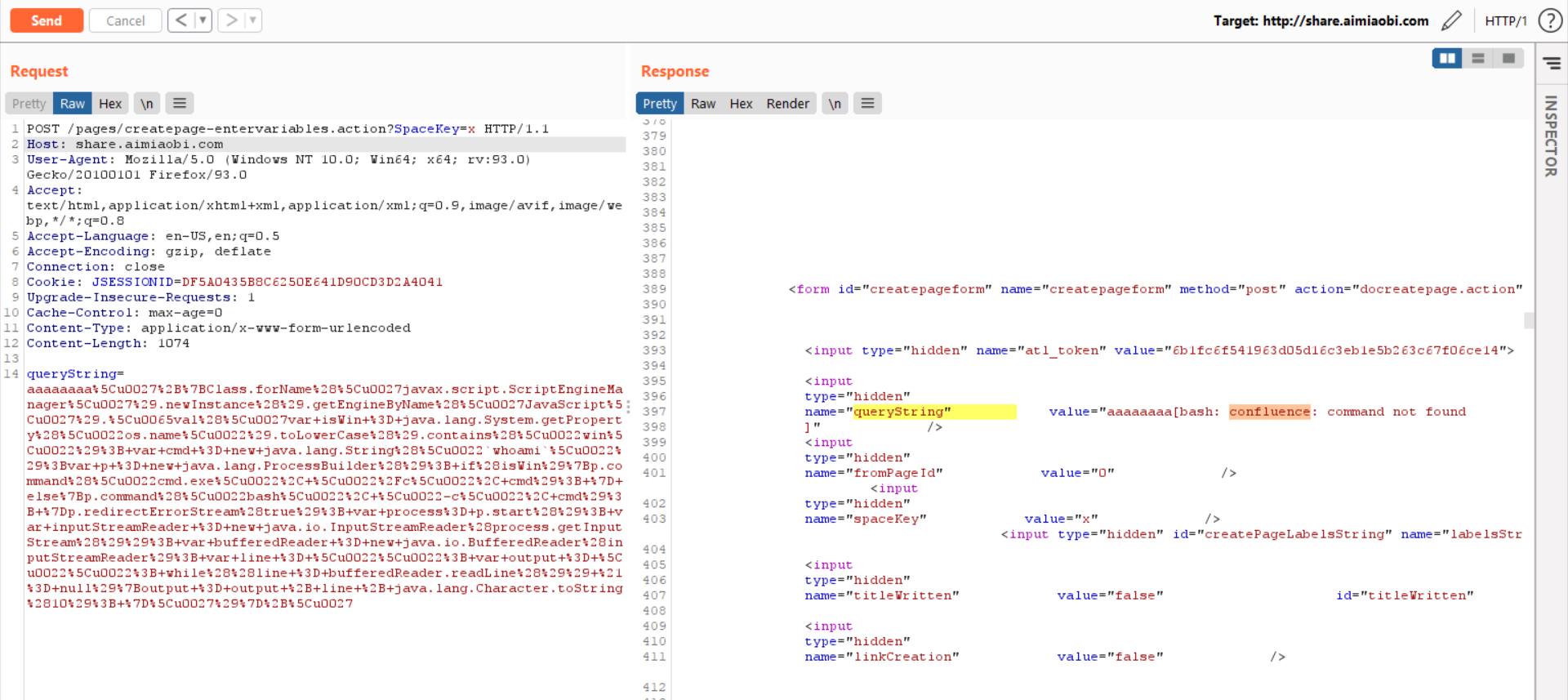
Task: Open help via the question mark icon
Action: click(1550, 20)
